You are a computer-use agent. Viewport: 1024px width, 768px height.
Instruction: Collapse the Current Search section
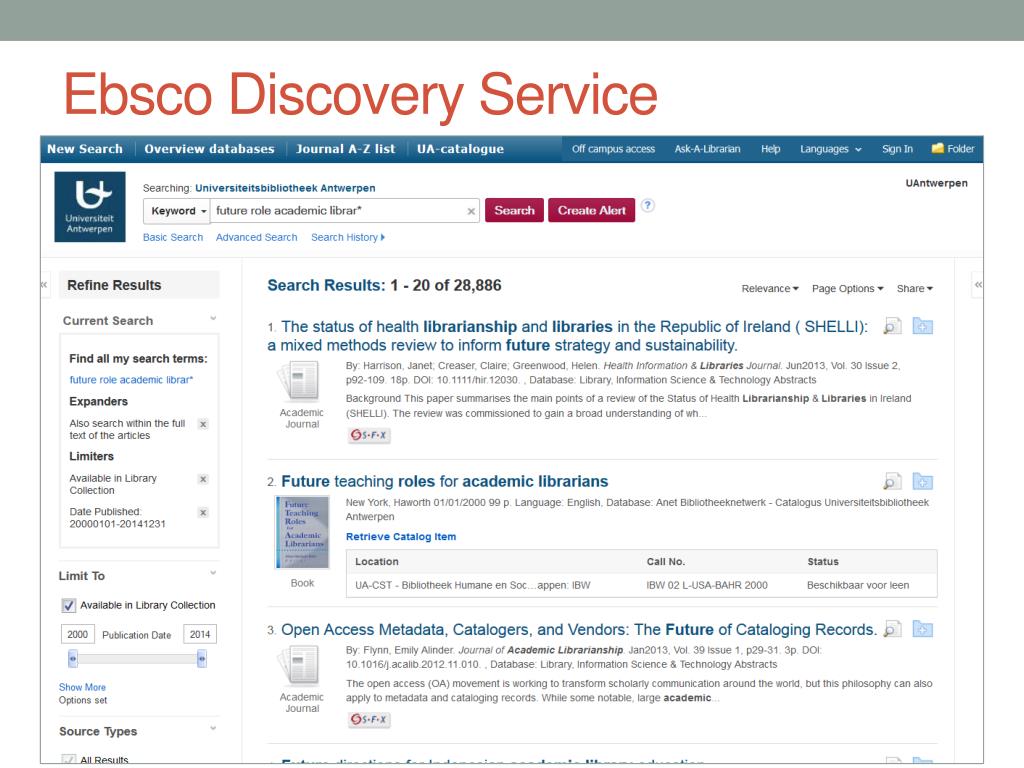click(x=213, y=319)
